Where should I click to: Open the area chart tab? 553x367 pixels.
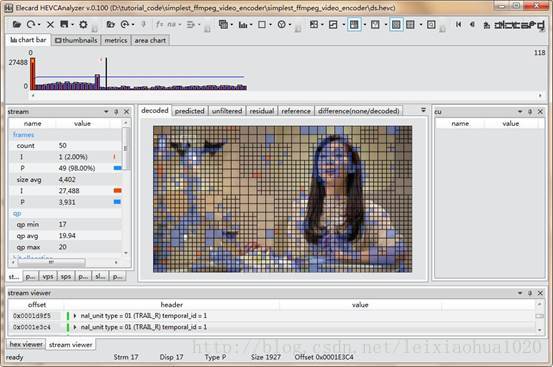click(x=150, y=40)
